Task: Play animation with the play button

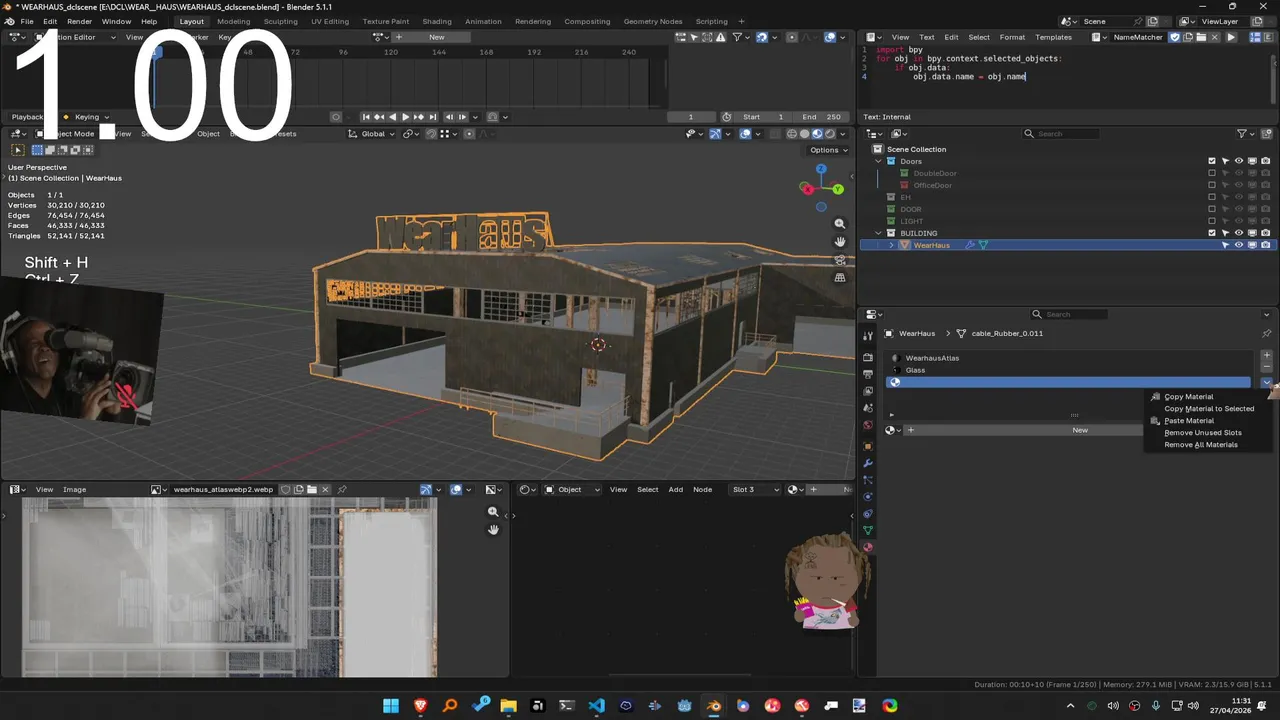Action: [x=405, y=117]
